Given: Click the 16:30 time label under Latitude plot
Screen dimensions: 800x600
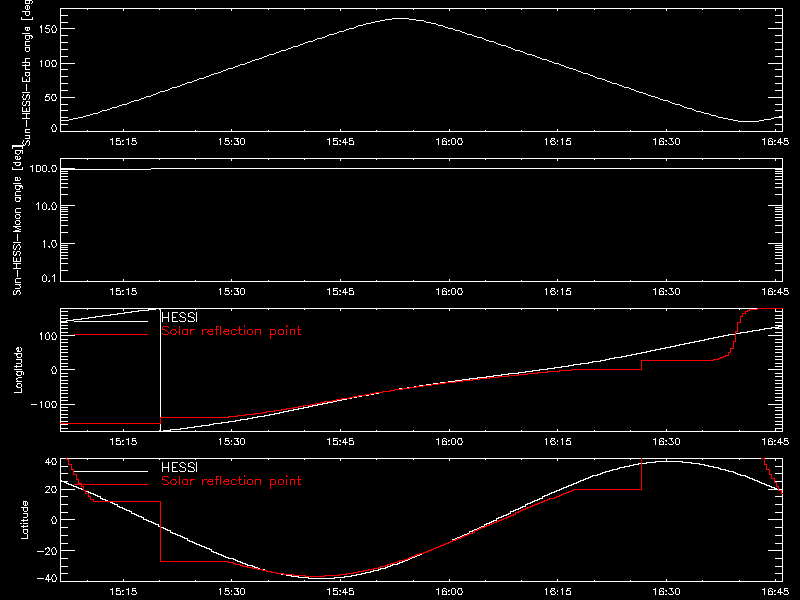Looking at the screenshot, I should pyautogui.click(x=666, y=592).
